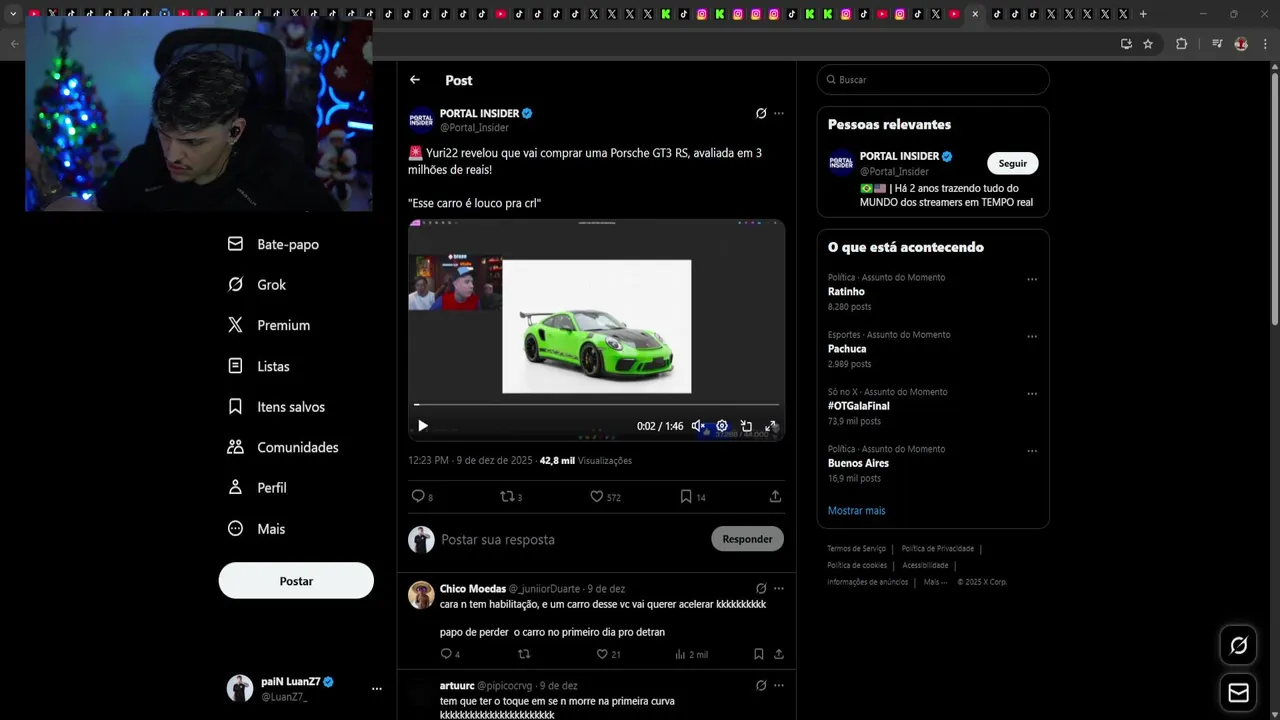
Task: Open Política de Privacidade footer link
Action: tap(937, 549)
